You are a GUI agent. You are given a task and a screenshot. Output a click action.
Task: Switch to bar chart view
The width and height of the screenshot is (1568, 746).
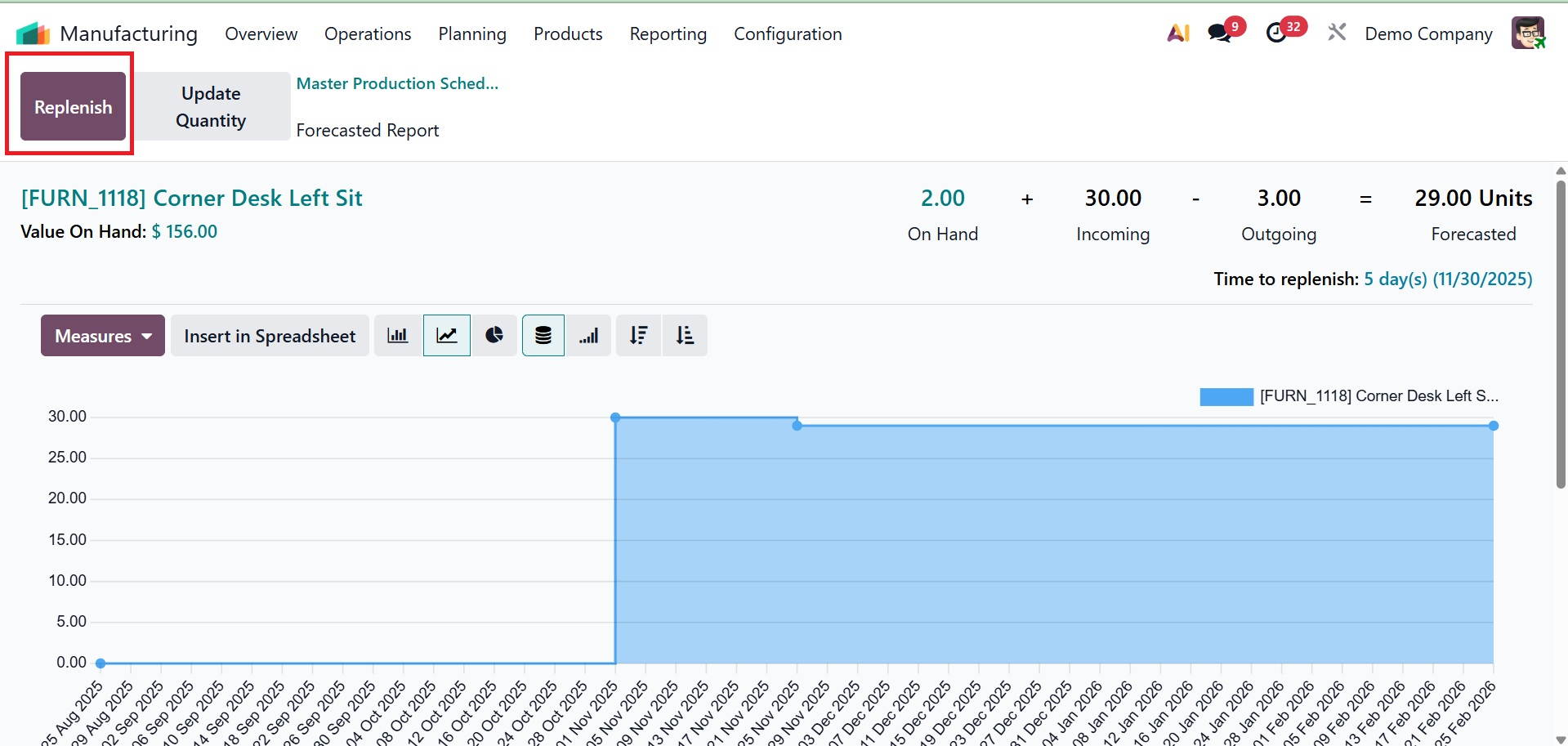pyautogui.click(x=398, y=336)
